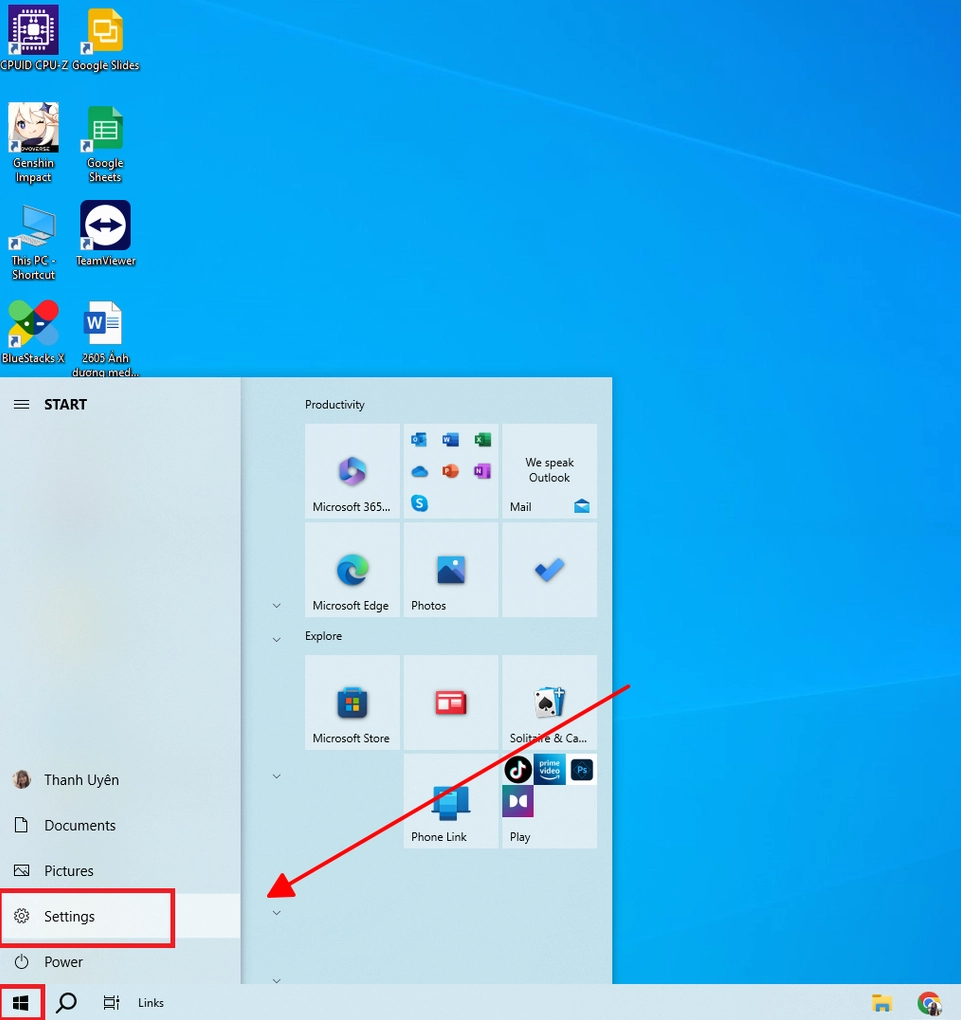
Task: Launch Microsoft Edge from Start tiles
Action: pyautogui.click(x=352, y=570)
